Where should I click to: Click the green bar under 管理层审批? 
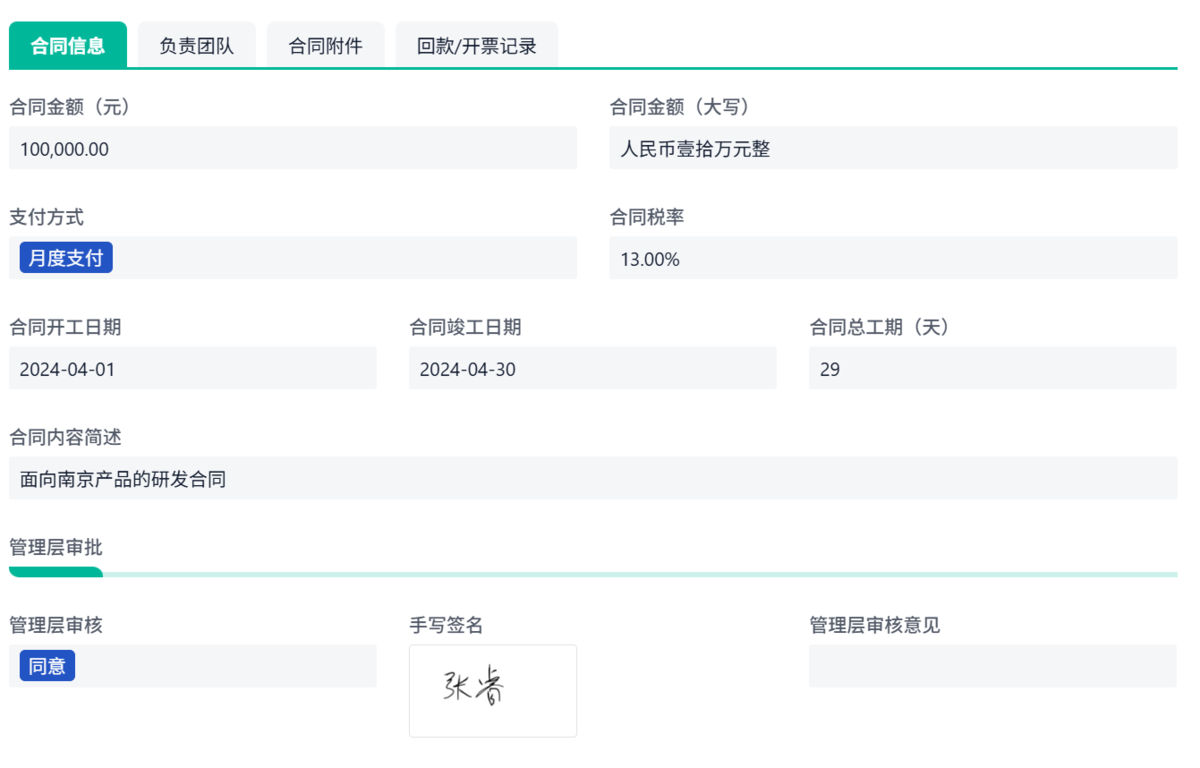click(56, 573)
